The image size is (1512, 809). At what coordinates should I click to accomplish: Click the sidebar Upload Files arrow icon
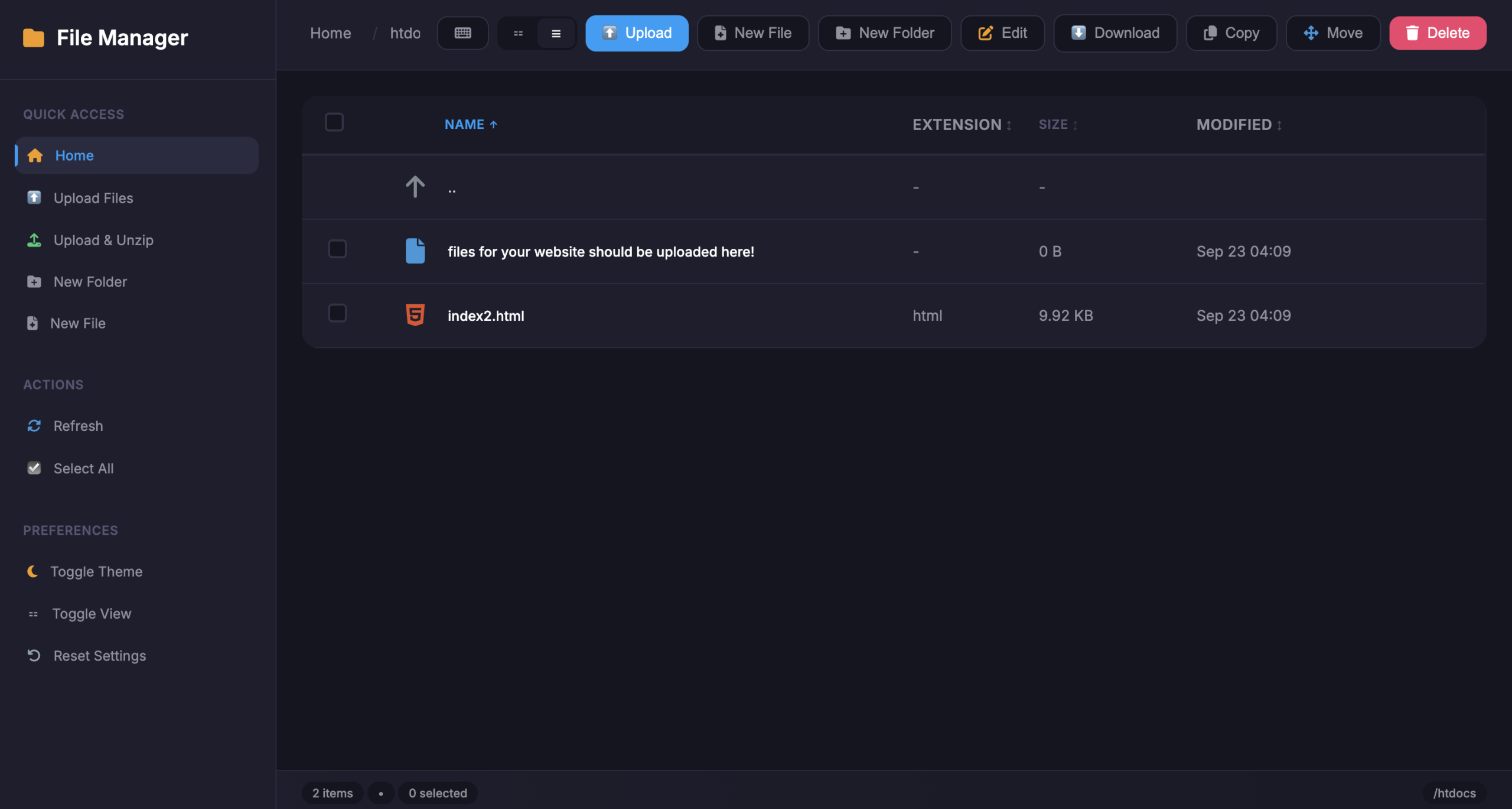click(x=34, y=197)
